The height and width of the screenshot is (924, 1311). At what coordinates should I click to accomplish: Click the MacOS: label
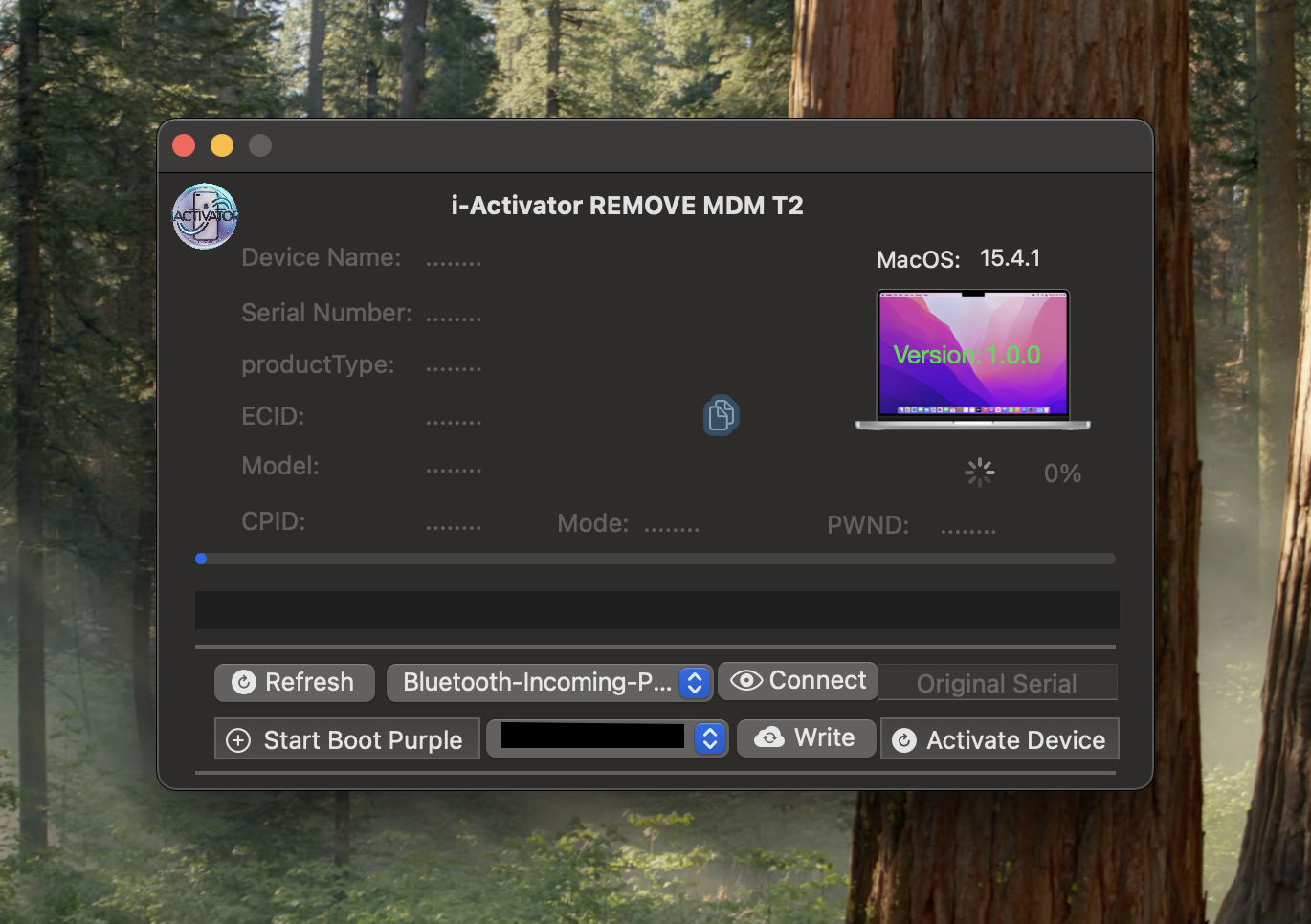919,260
